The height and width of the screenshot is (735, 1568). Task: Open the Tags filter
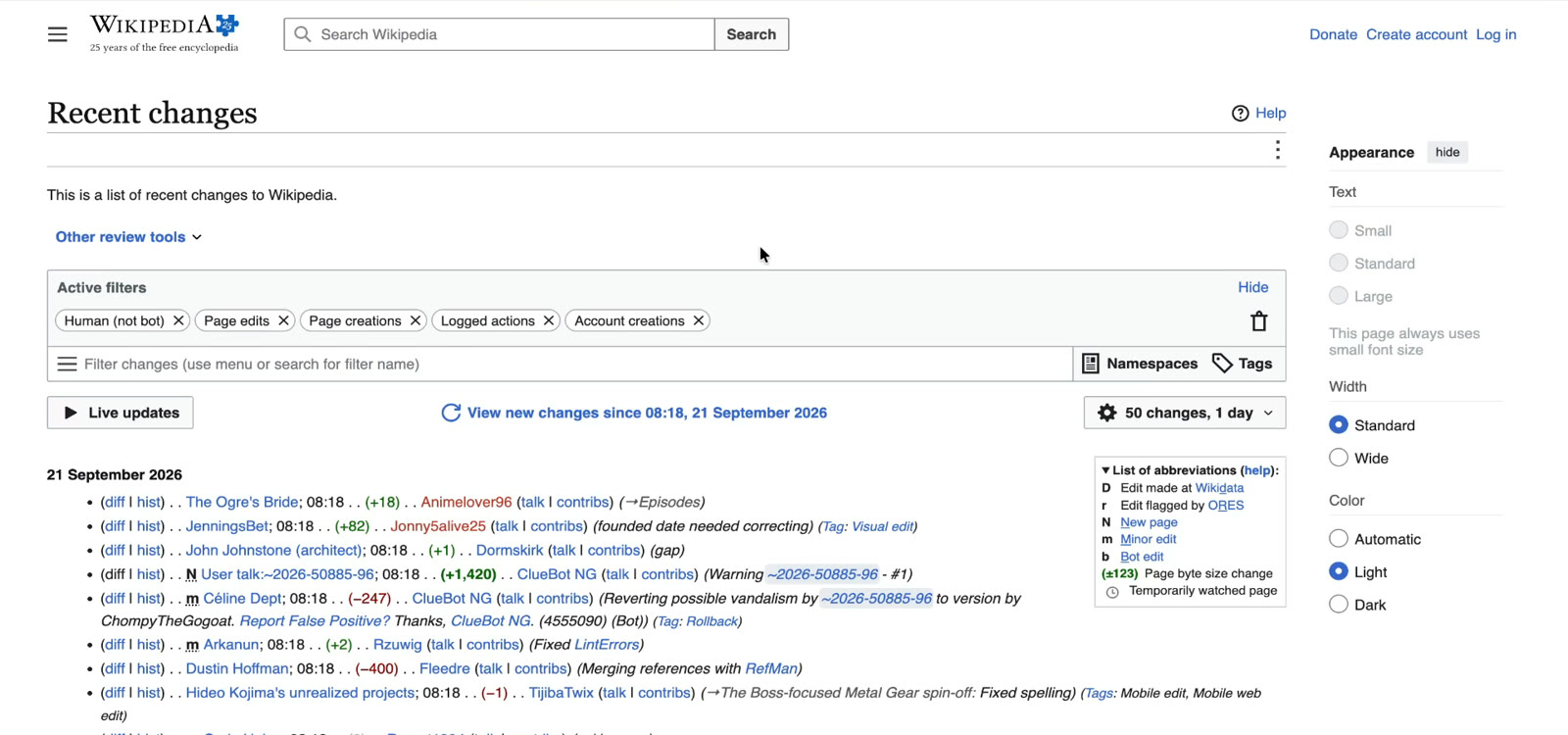point(1243,364)
